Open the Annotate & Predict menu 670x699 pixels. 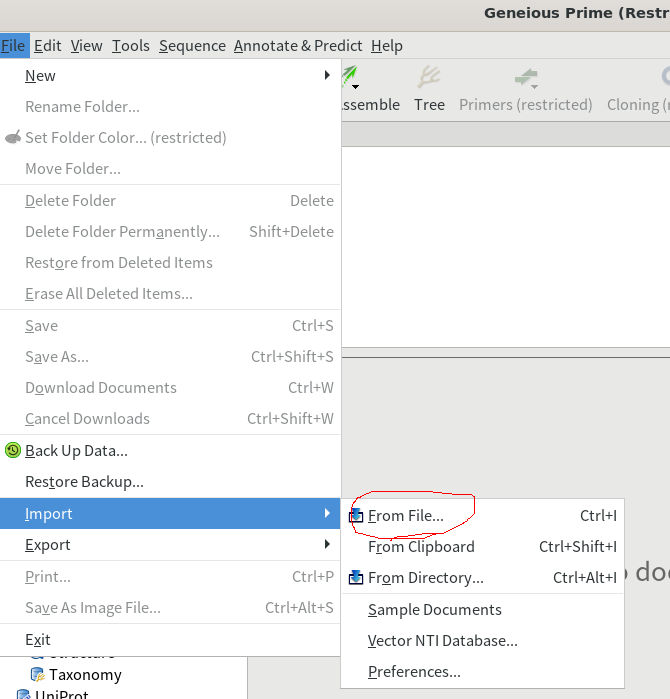coord(298,45)
